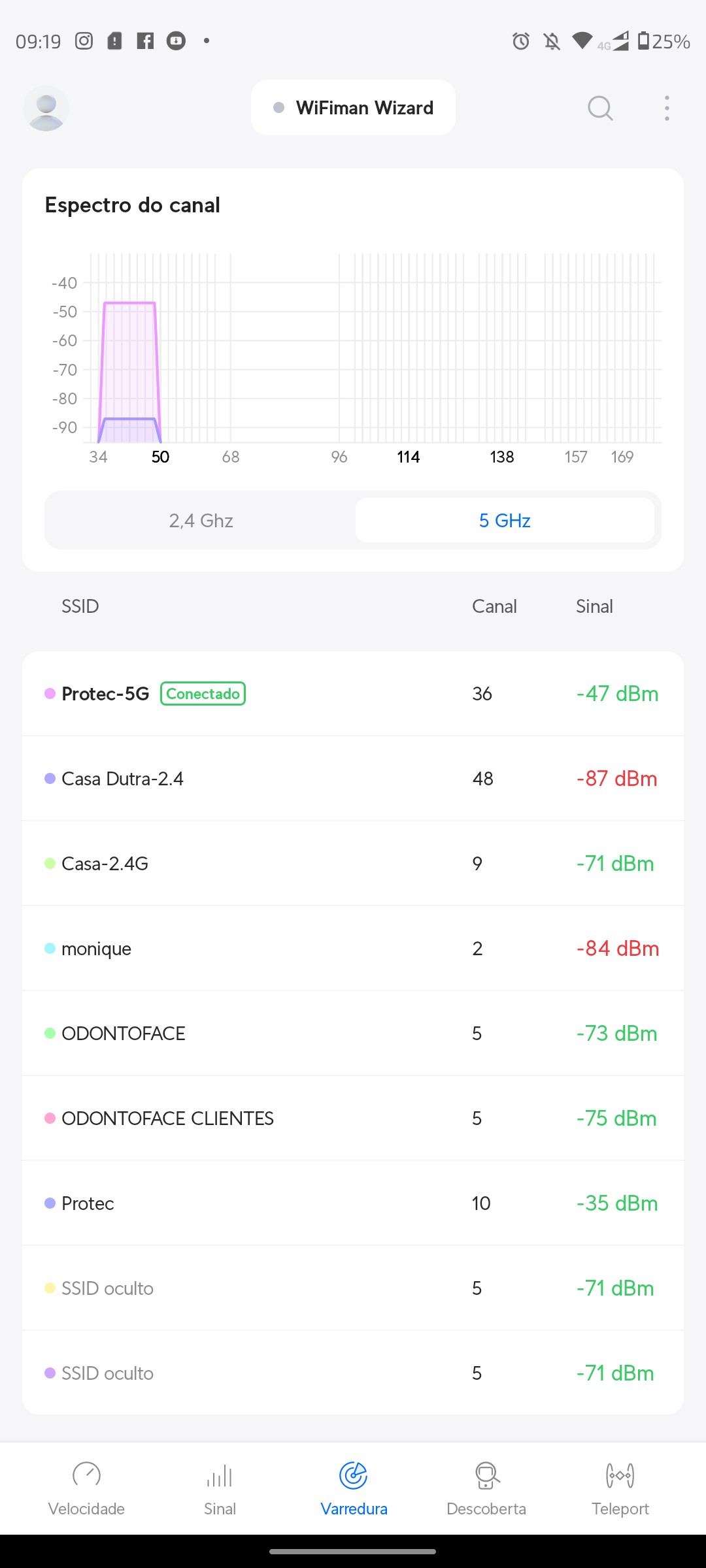Open the connected Protec-5G network
This screenshot has width=706, height=1568.
(x=353, y=694)
